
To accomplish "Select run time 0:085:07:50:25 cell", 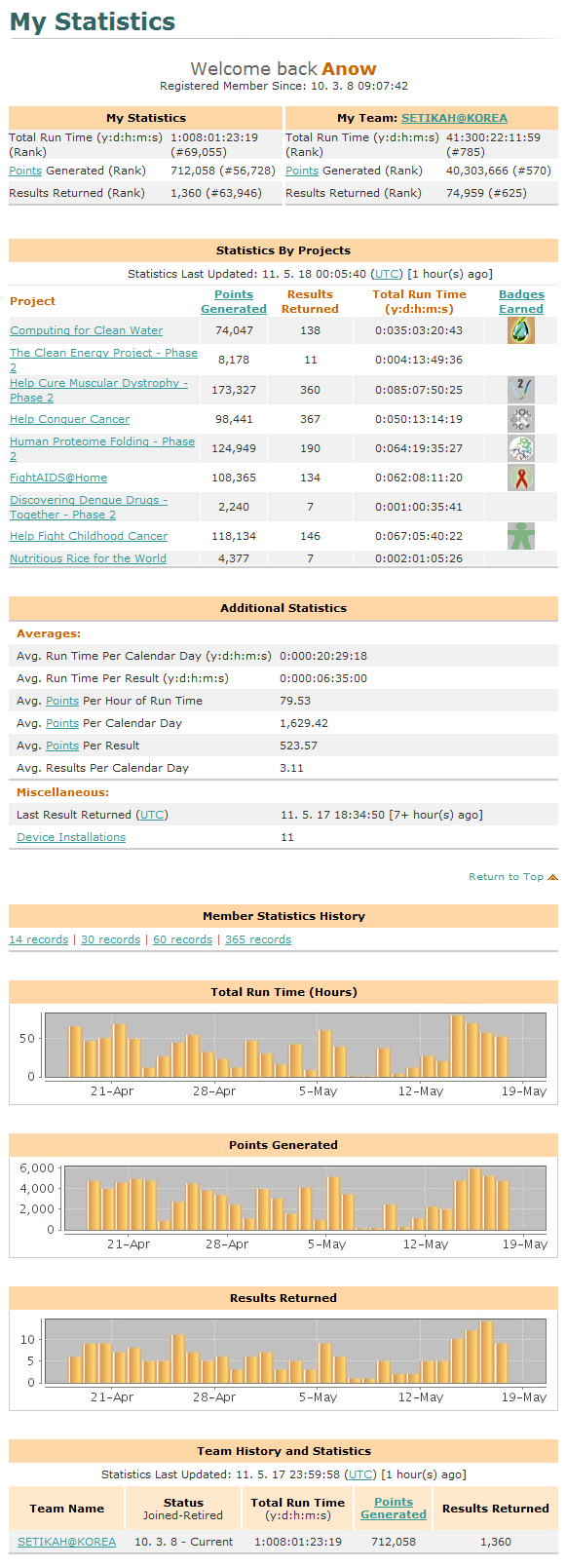I will [419, 390].
